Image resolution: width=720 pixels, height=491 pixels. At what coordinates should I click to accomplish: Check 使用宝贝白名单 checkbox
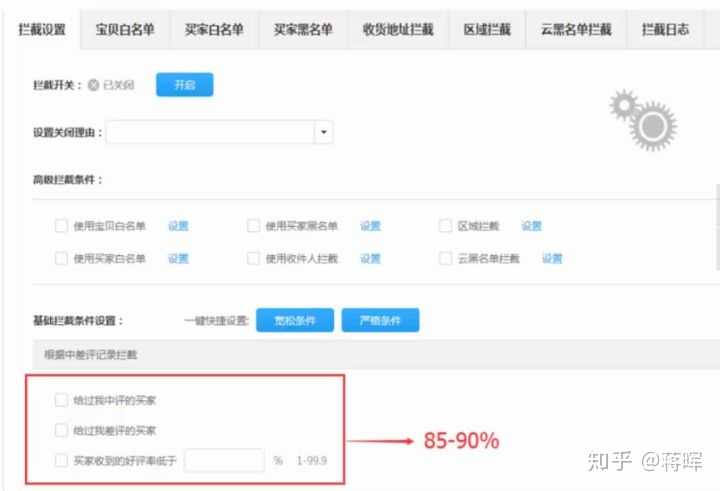click(x=61, y=226)
